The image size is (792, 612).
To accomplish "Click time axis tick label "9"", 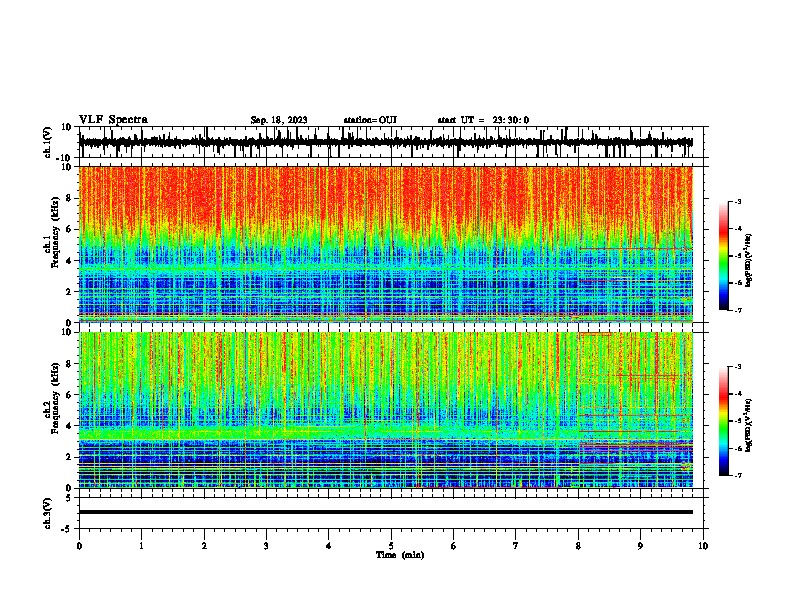I will pos(640,546).
